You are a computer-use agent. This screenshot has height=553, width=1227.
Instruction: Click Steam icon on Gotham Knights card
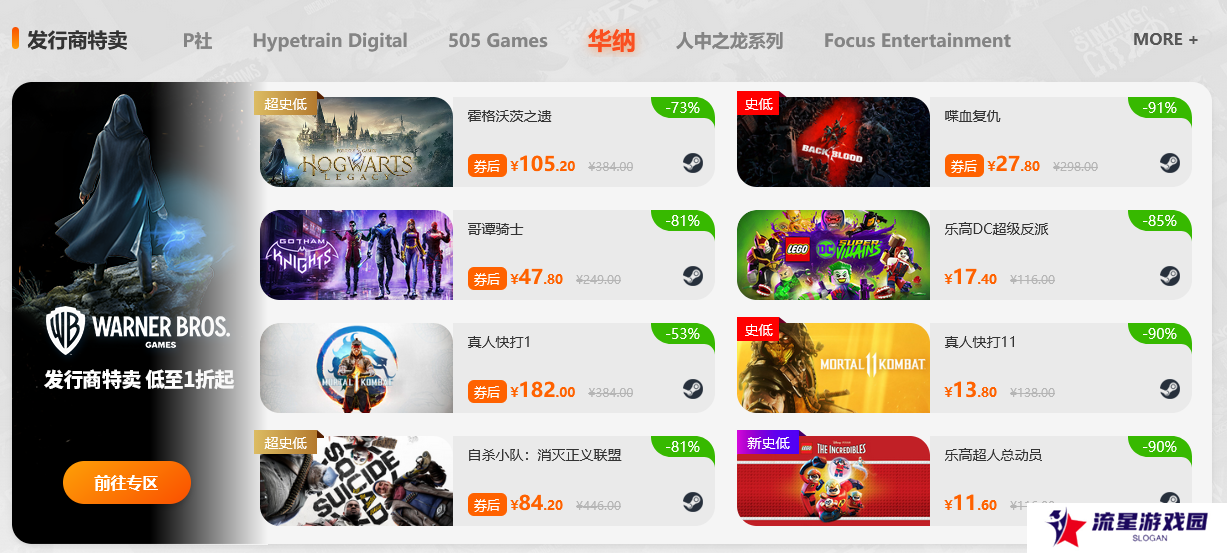[693, 276]
